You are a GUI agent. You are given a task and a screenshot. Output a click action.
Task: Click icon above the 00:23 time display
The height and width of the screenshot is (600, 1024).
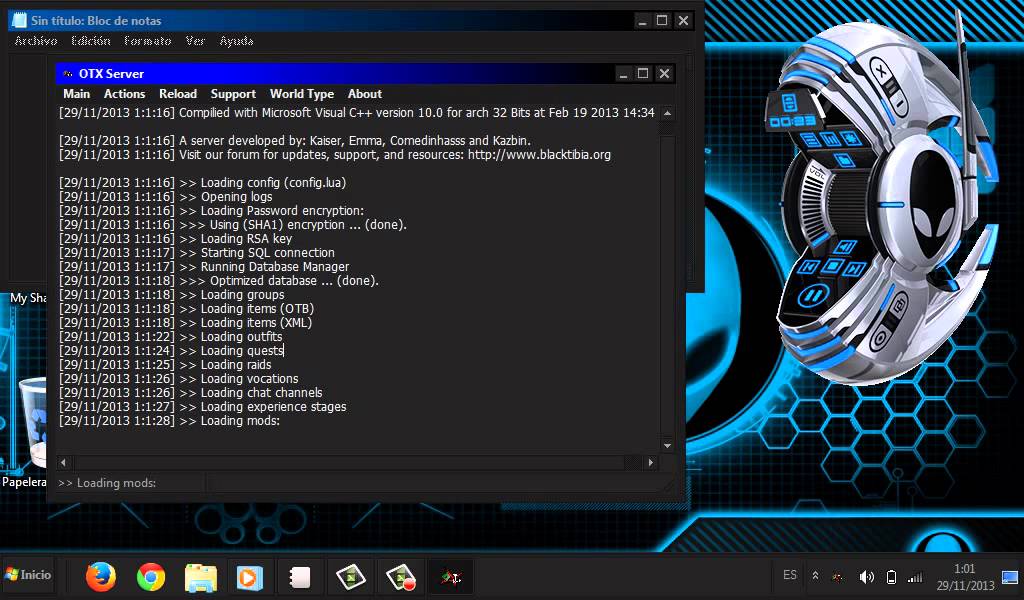[790, 103]
